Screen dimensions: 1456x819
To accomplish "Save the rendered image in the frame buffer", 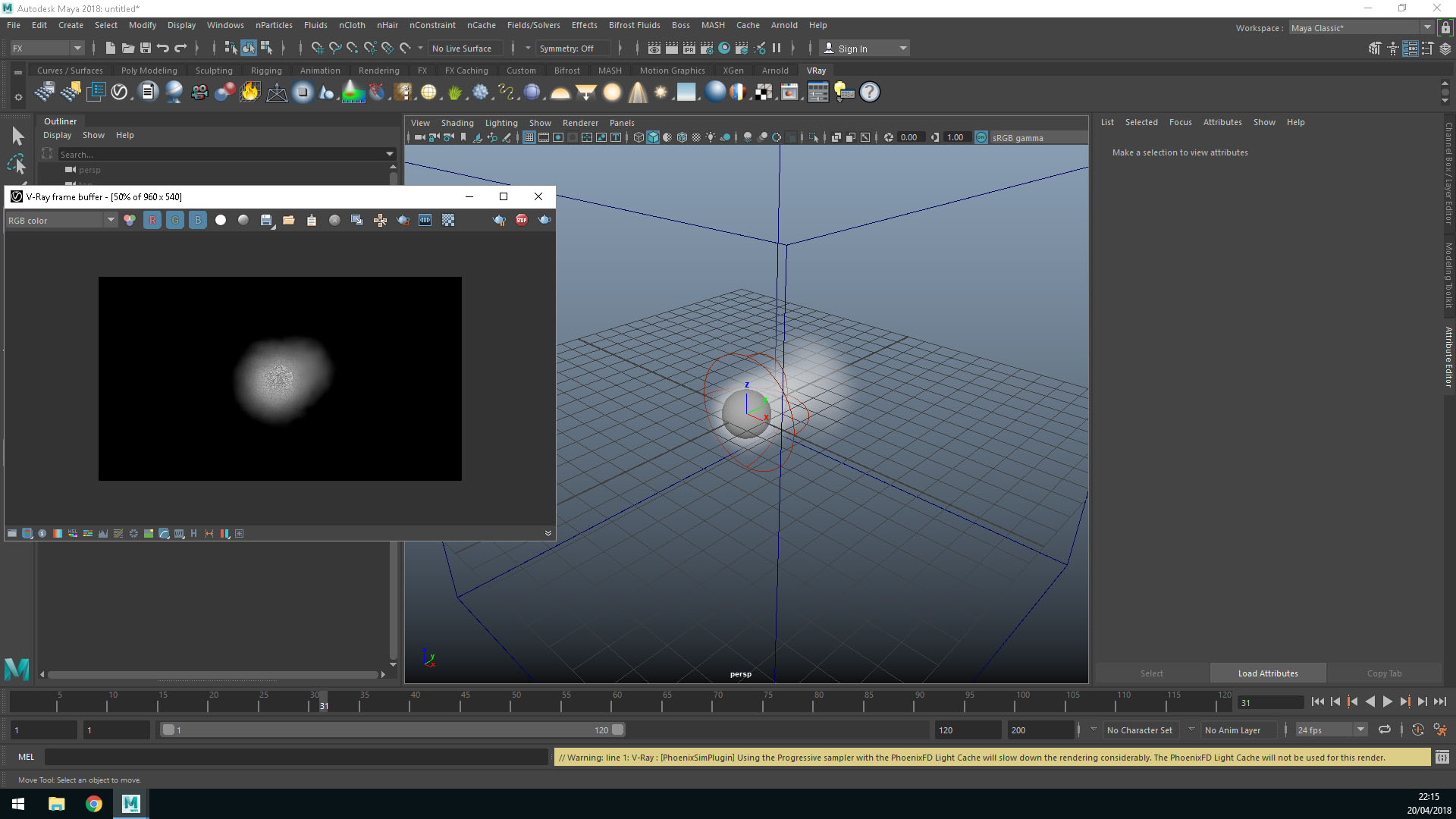I will click(x=266, y=220).
